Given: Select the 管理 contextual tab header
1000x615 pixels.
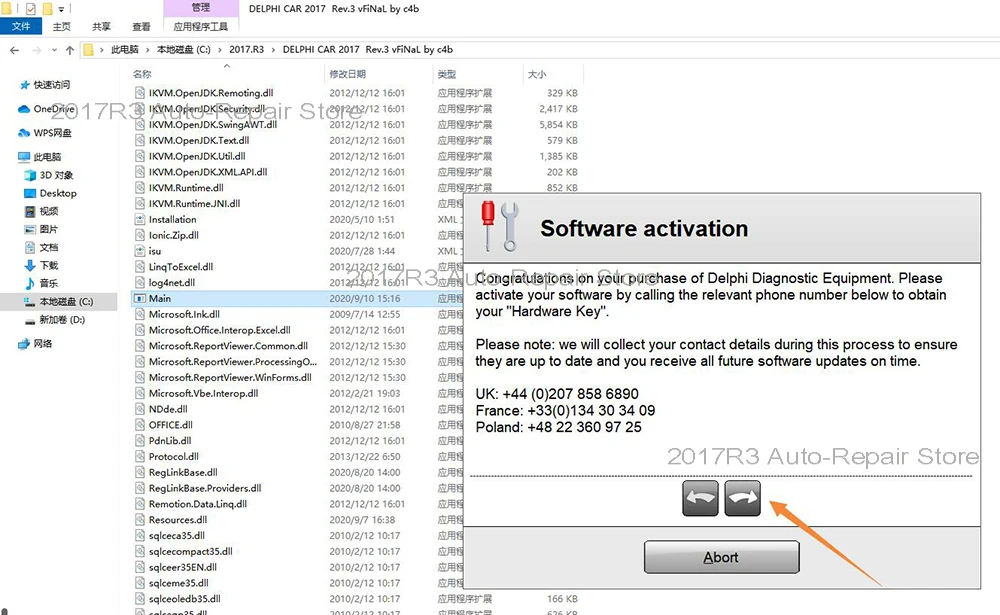Looking at the screenshot, I should 201,8.
